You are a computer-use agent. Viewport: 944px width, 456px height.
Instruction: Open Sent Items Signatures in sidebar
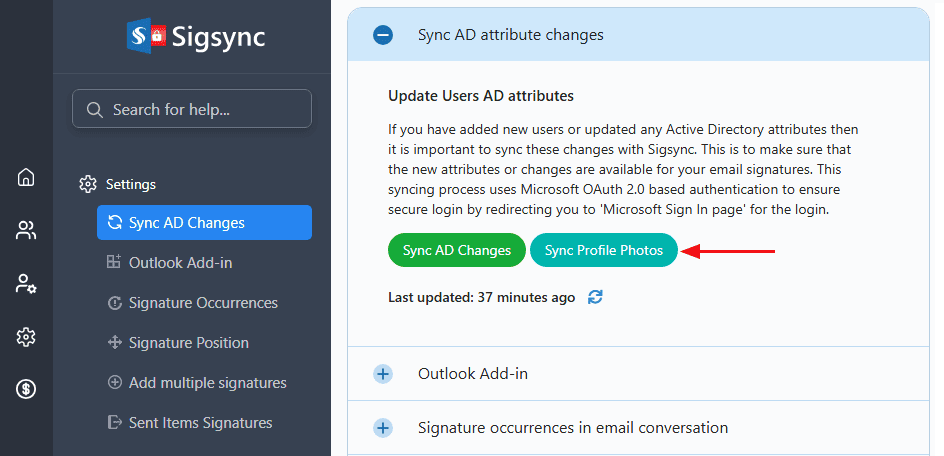[x=200, y=423]
